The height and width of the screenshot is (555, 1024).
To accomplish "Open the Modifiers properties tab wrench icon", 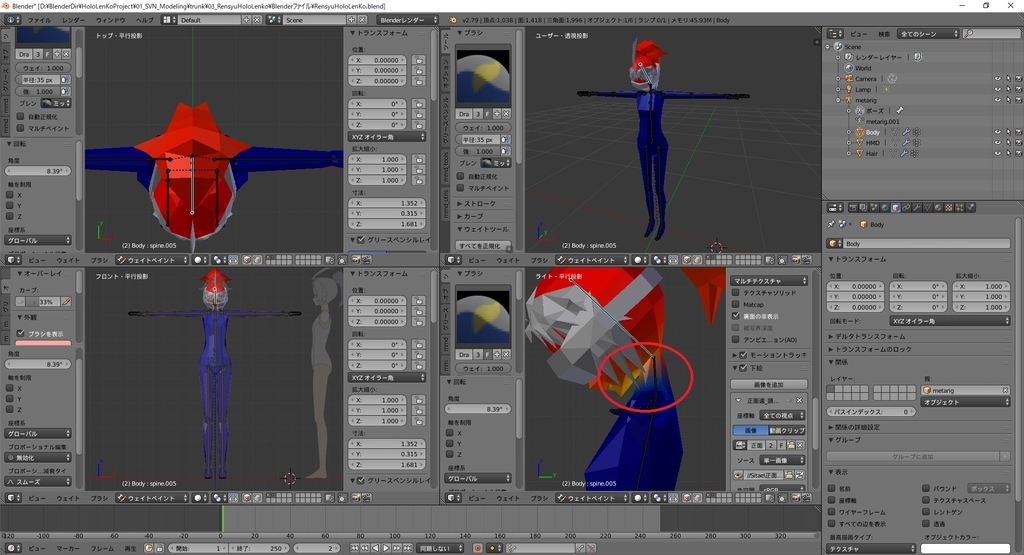I will tap(917, 208).
